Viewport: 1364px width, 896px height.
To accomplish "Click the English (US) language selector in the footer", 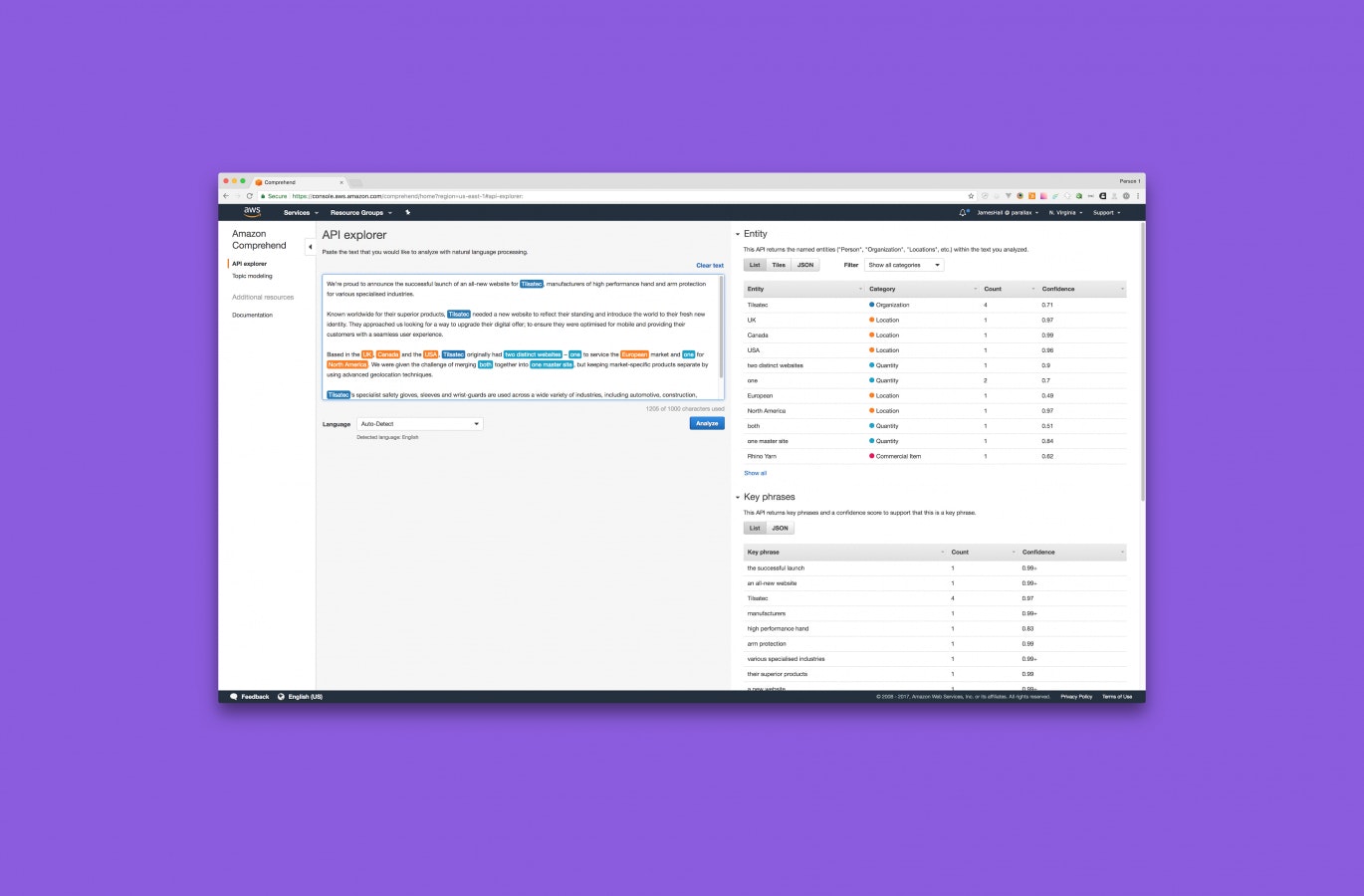I will tap(306, 697).
